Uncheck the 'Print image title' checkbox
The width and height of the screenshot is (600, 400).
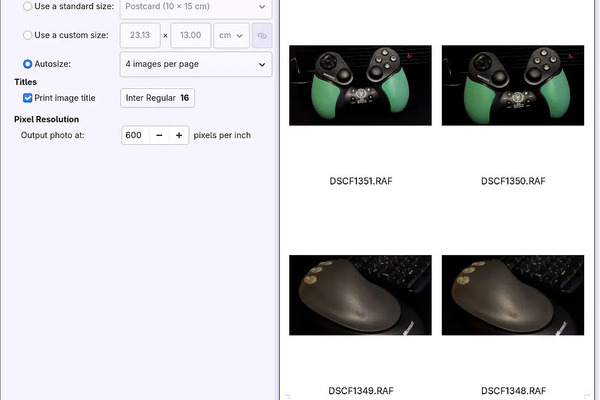pyautogui.click(x=28, y=98)
